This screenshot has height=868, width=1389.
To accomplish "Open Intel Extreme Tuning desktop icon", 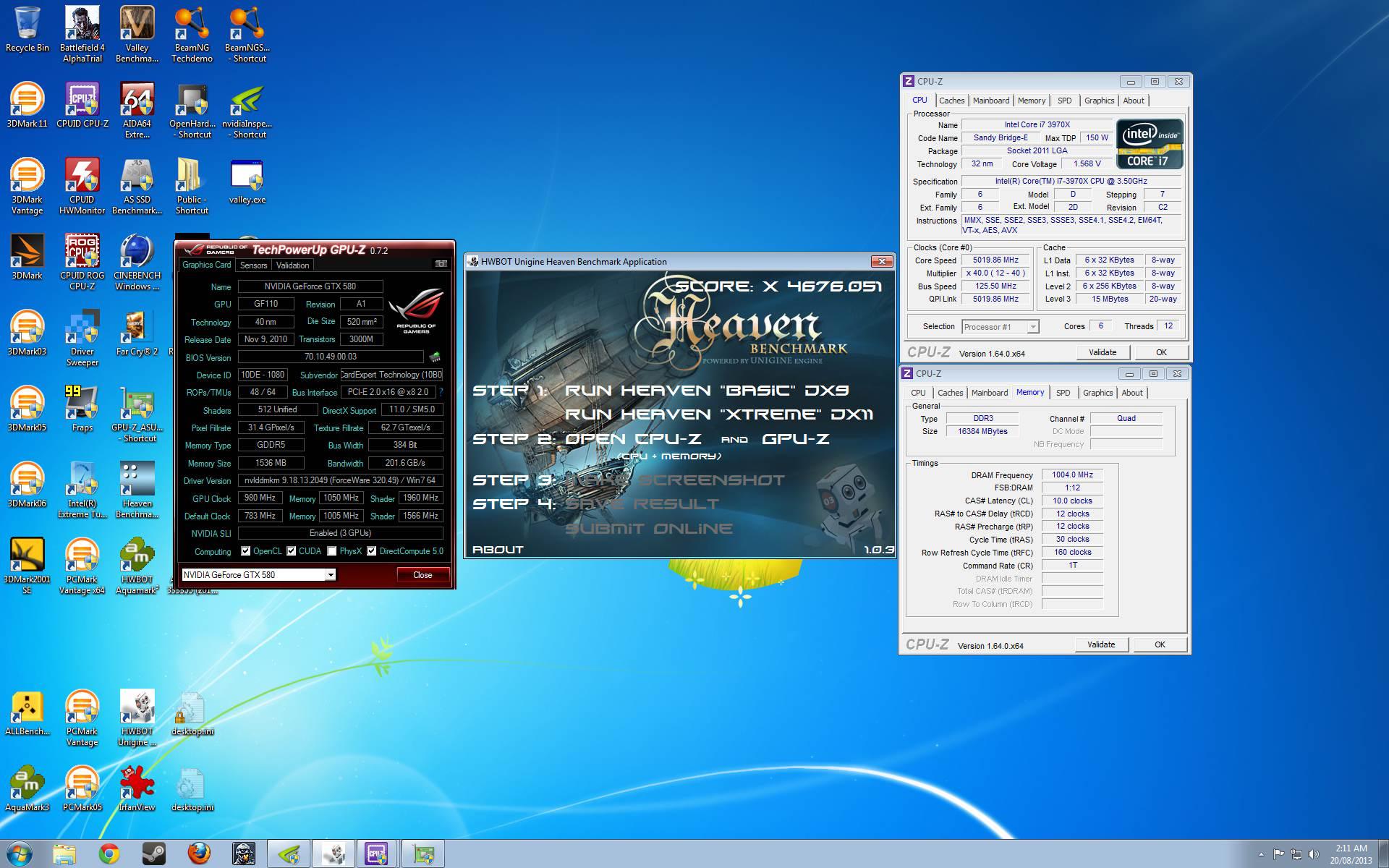I will pos(82,490).
